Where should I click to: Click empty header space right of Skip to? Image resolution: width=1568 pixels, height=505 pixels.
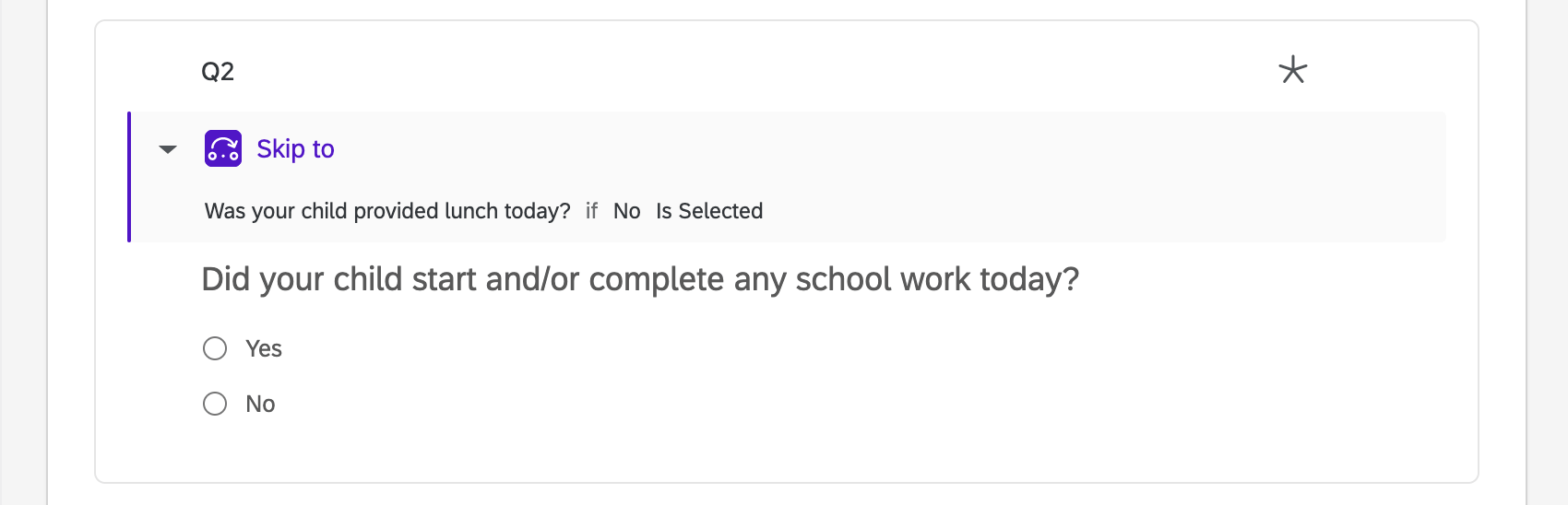pos(830,149)
